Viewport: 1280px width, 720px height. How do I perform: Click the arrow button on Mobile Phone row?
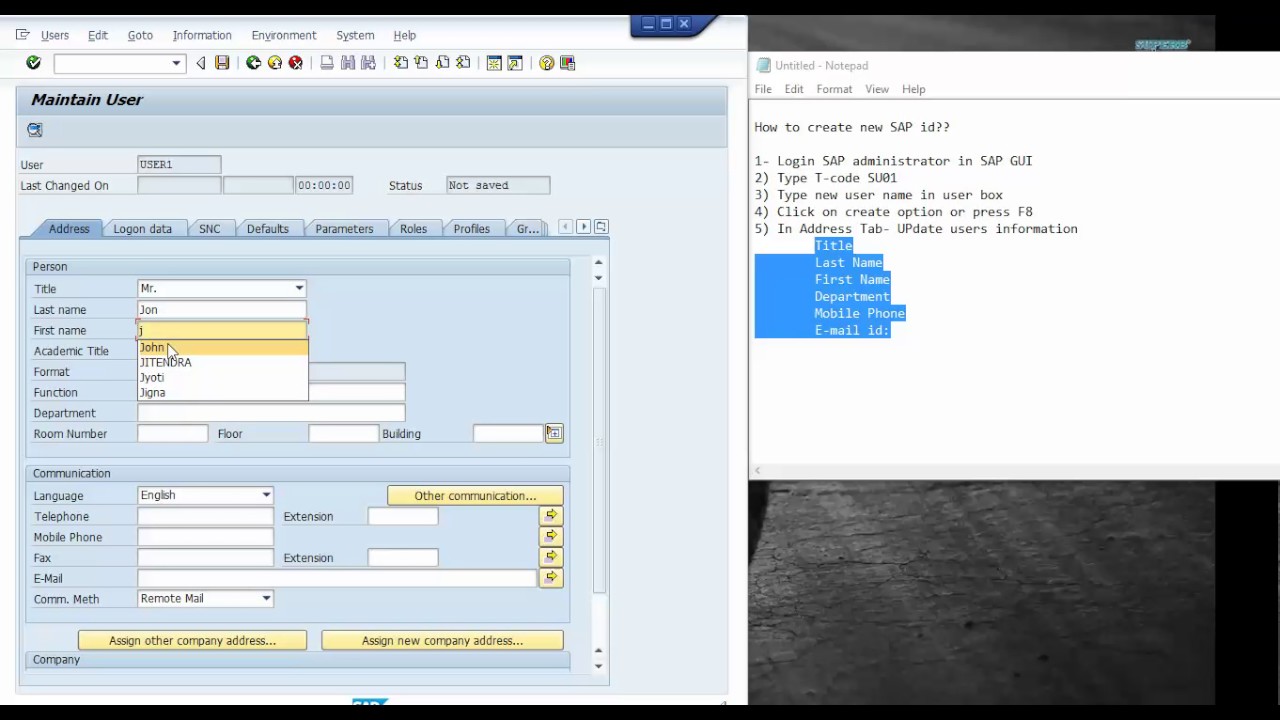(x=551, y=536)
